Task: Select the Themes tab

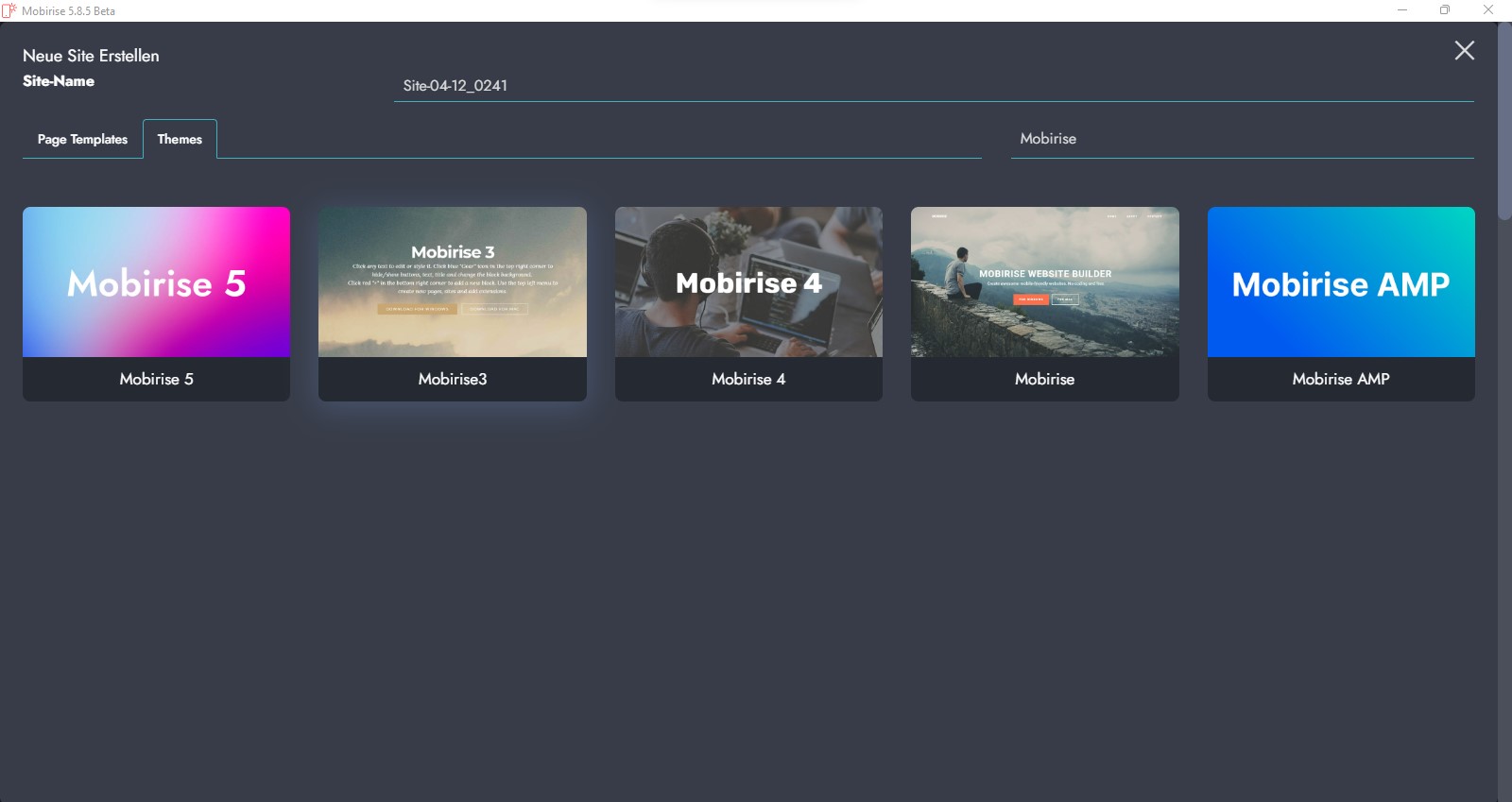Action: 180,139
